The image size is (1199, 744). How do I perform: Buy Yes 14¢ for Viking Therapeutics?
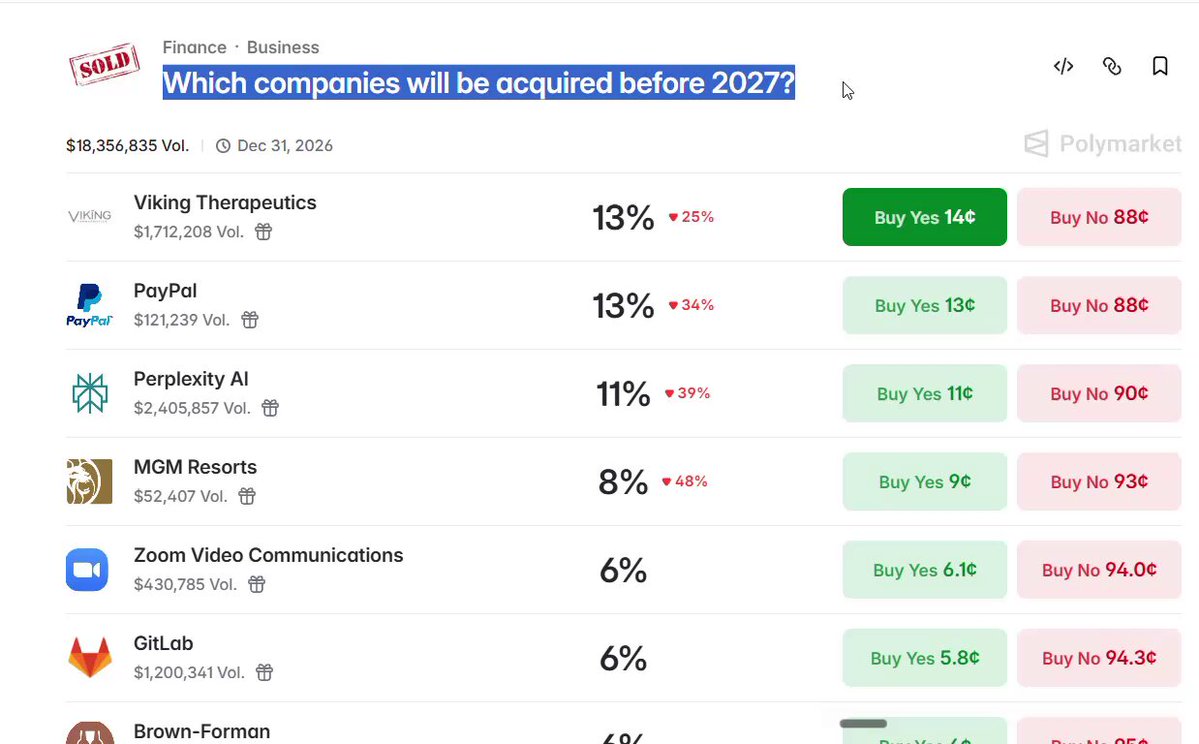(924, 217)
